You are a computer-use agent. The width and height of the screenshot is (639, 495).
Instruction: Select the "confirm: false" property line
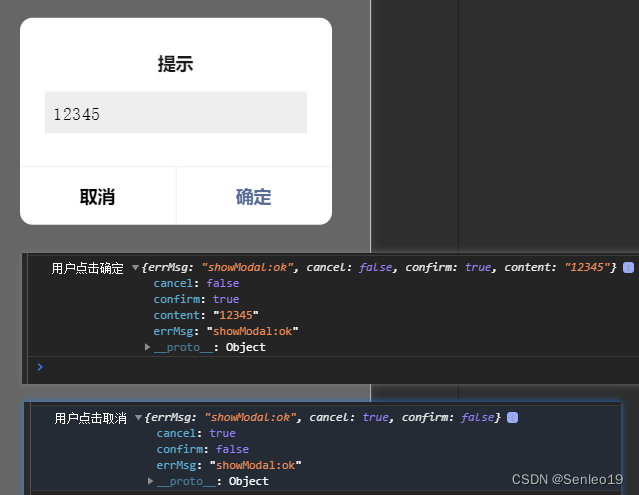(203, 449)
